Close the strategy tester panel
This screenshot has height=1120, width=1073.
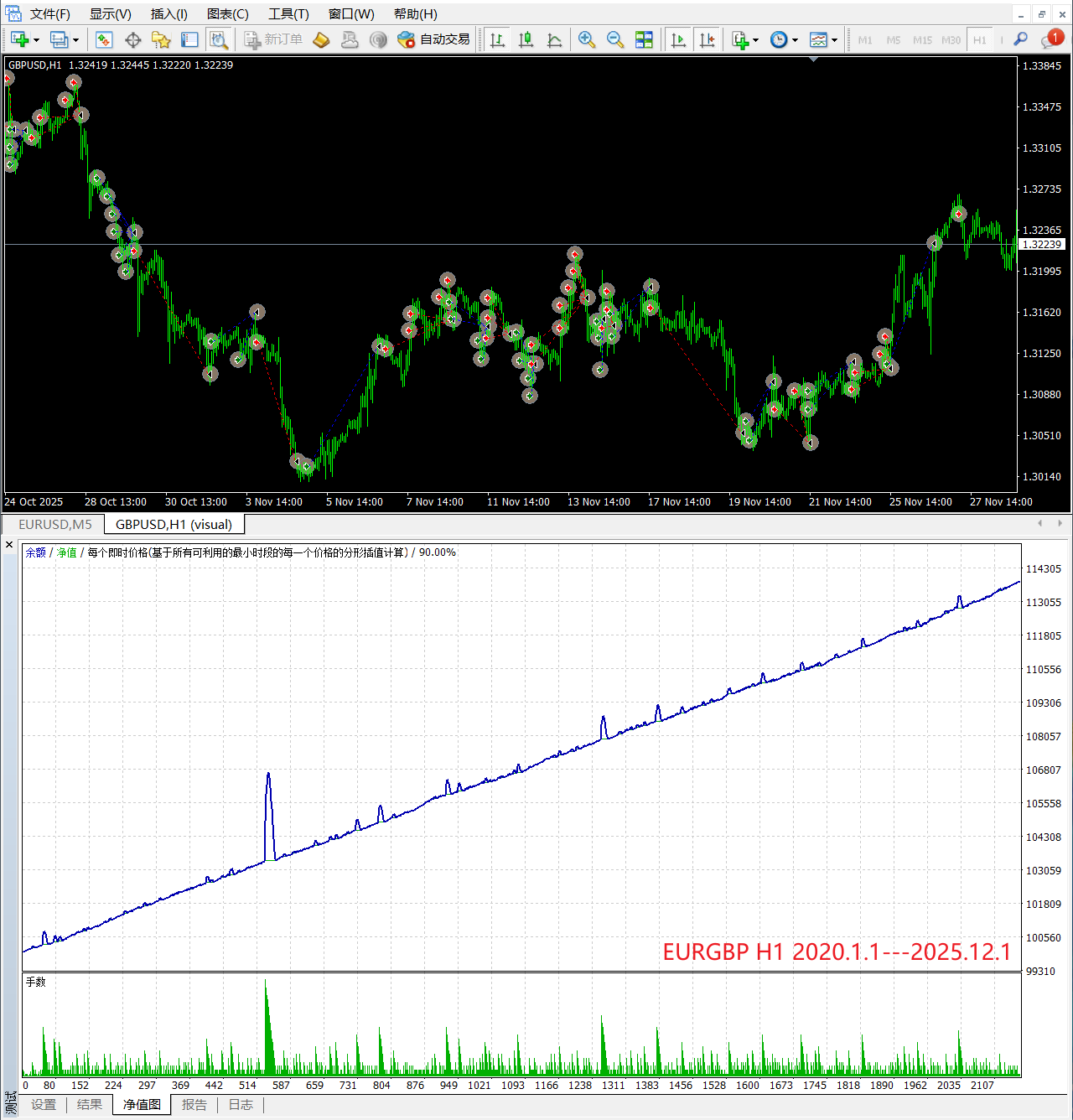9,545
